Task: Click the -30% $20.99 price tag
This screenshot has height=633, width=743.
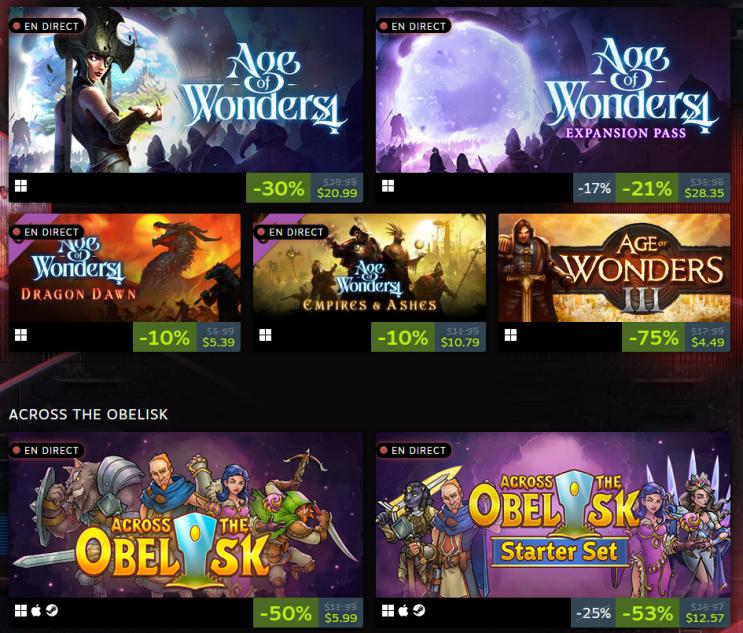Action: click(304, 188)
